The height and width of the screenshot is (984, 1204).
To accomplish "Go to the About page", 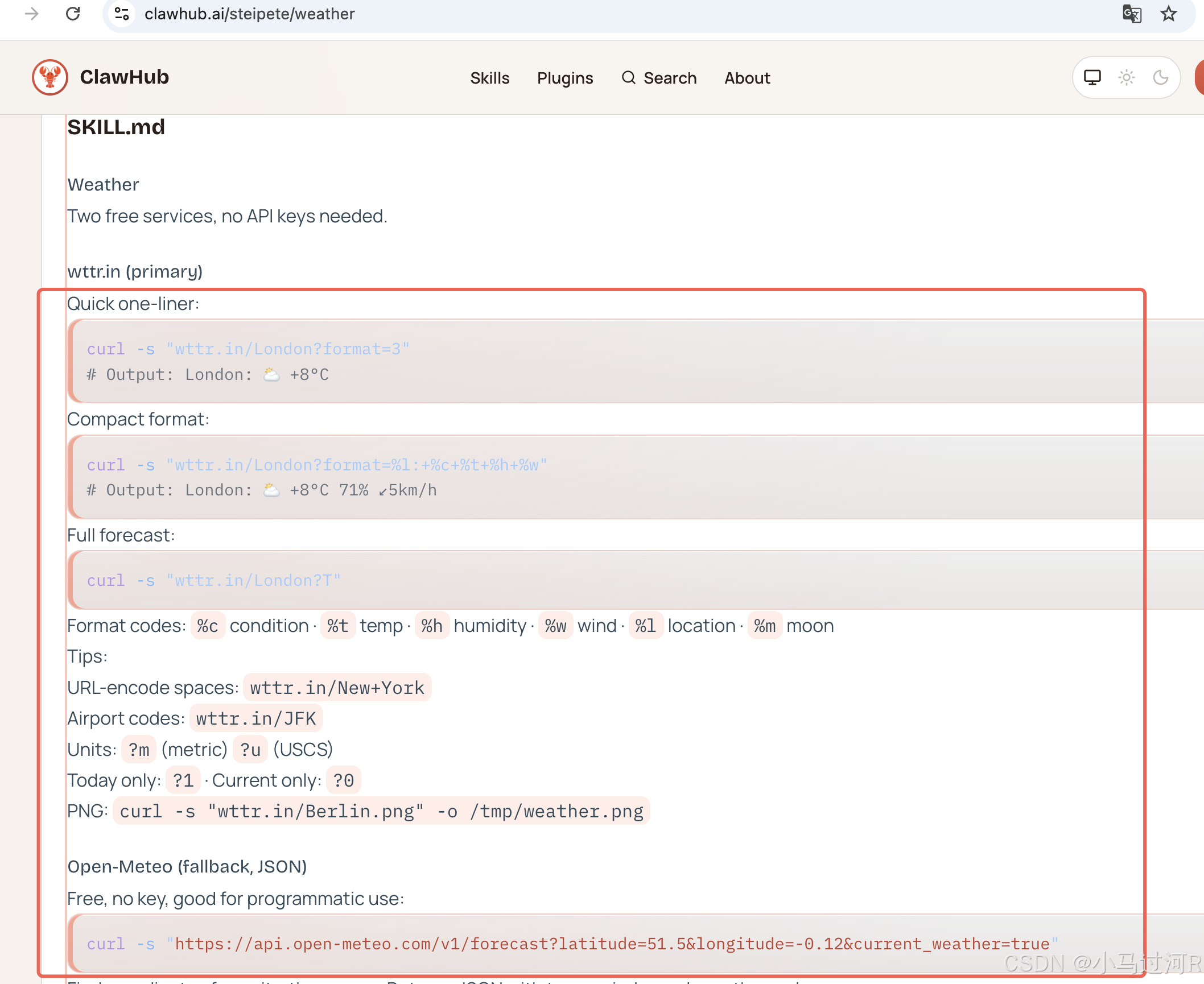I will [747, 78].
